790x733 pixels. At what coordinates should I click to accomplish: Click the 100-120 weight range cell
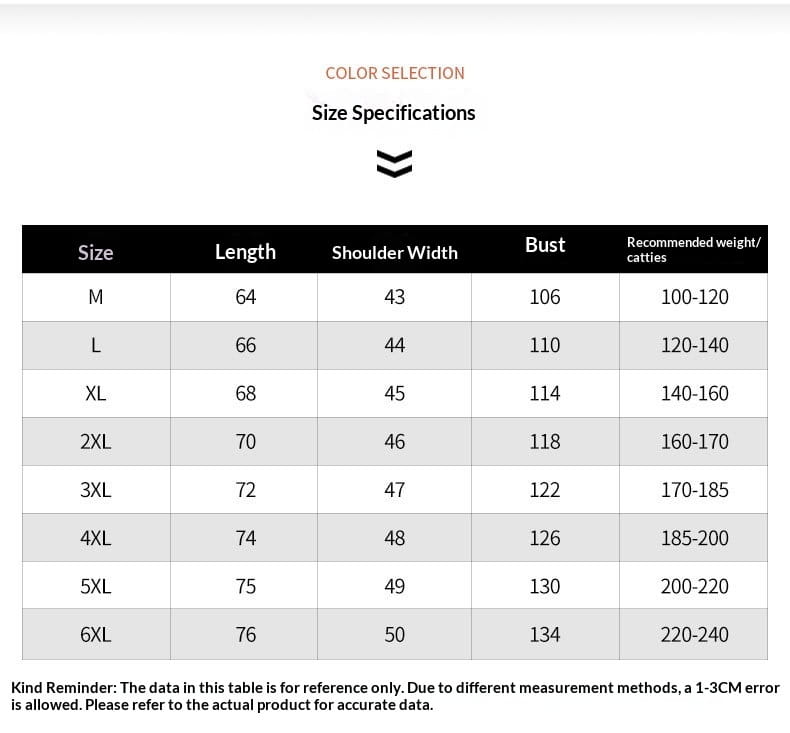coord(694,297)
